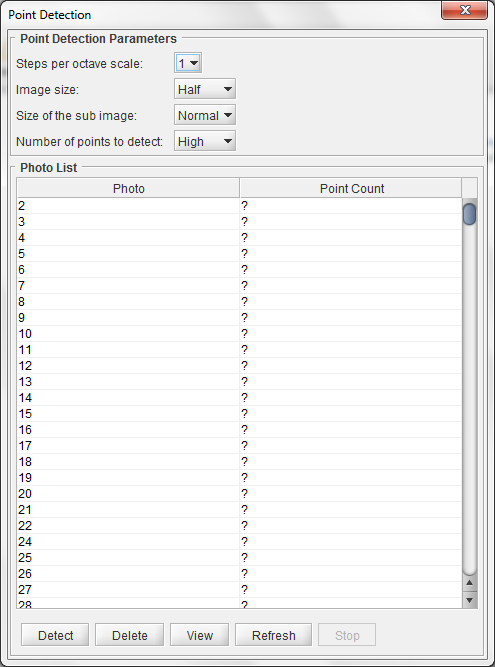Click the View button
The height and width of the screenshot is (667, 495).
tap(199, 635)
